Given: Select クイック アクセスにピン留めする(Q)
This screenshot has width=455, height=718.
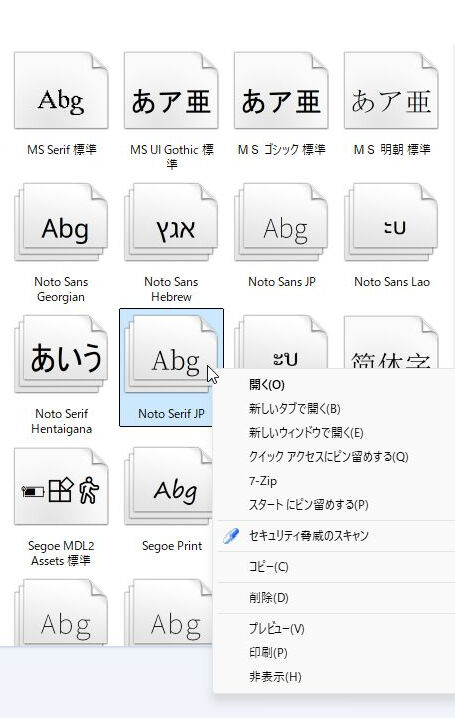Looking at the screenshot, I should (329, 457).
